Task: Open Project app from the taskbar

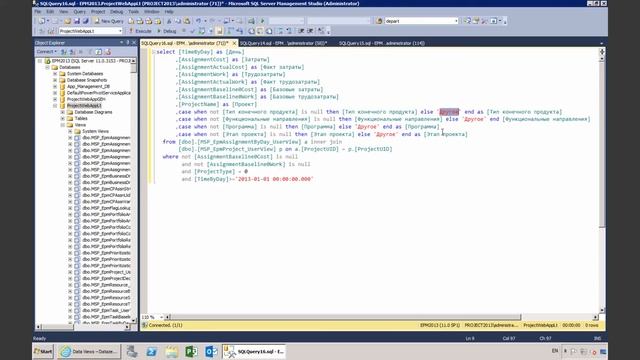Action: tap(191, 351)
